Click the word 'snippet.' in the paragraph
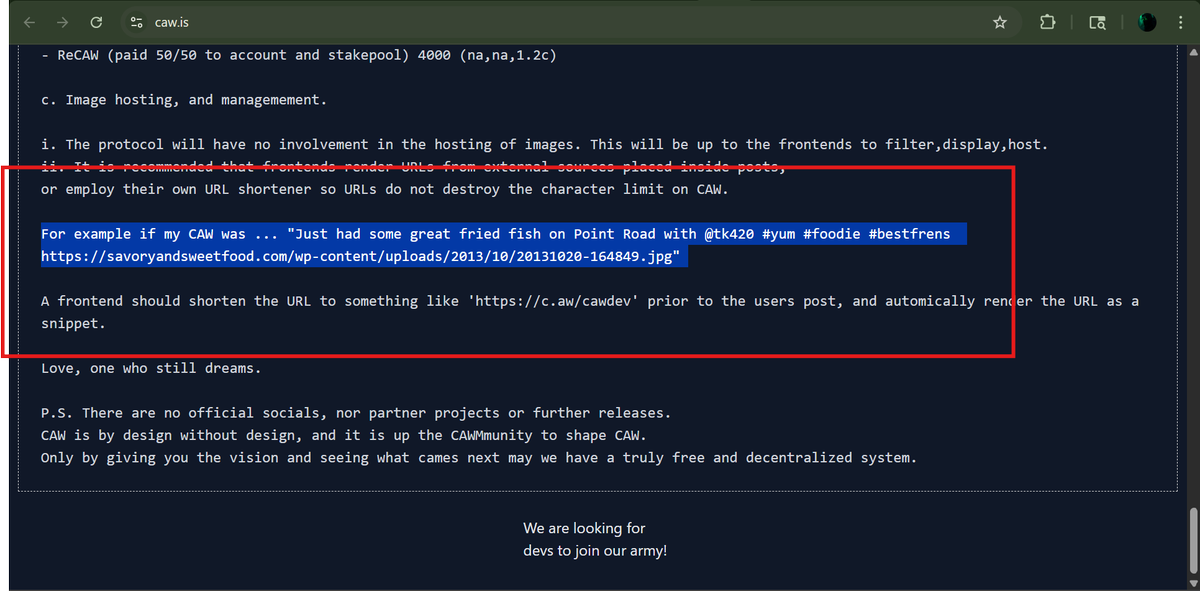Viewport: 1200px width, 591px height. point(73,324)
